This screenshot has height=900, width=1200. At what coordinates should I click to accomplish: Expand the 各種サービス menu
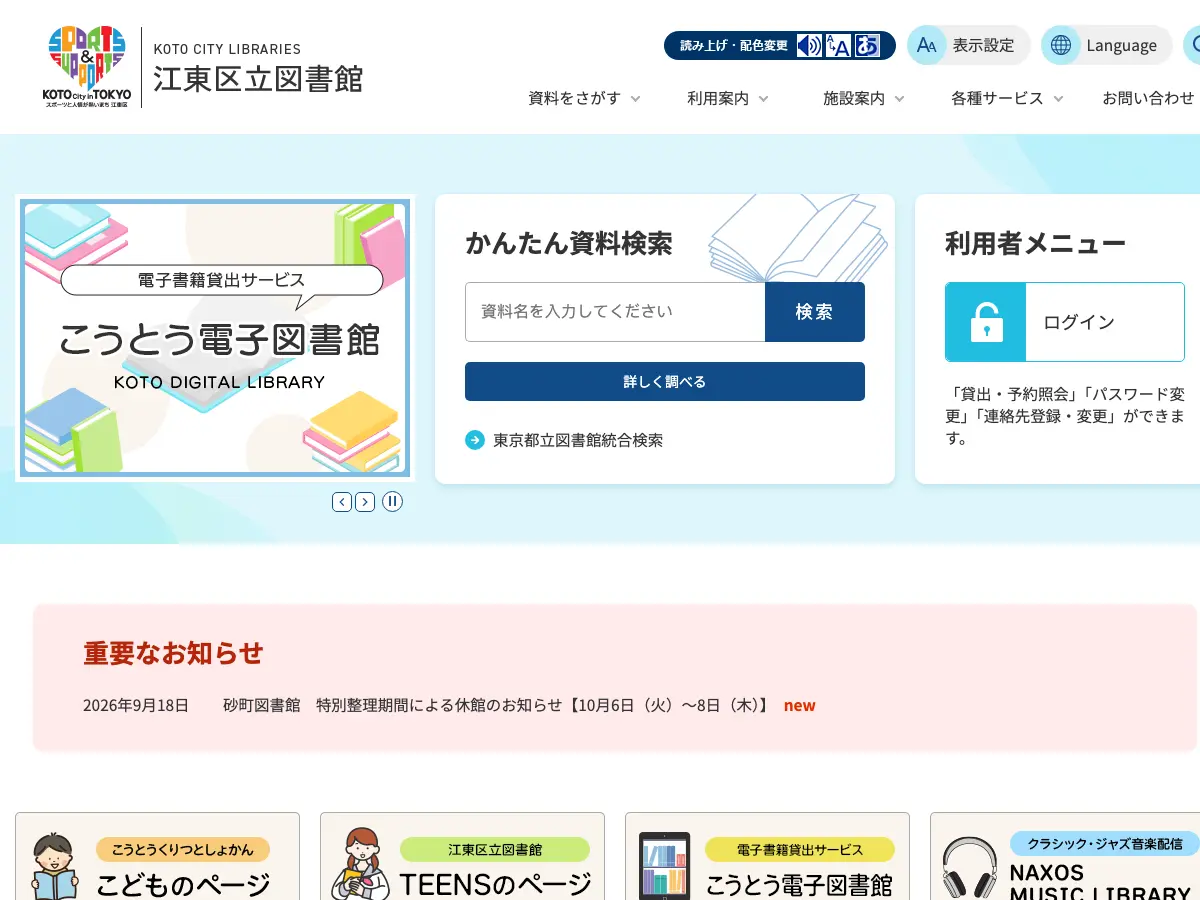pos(1007,98)
